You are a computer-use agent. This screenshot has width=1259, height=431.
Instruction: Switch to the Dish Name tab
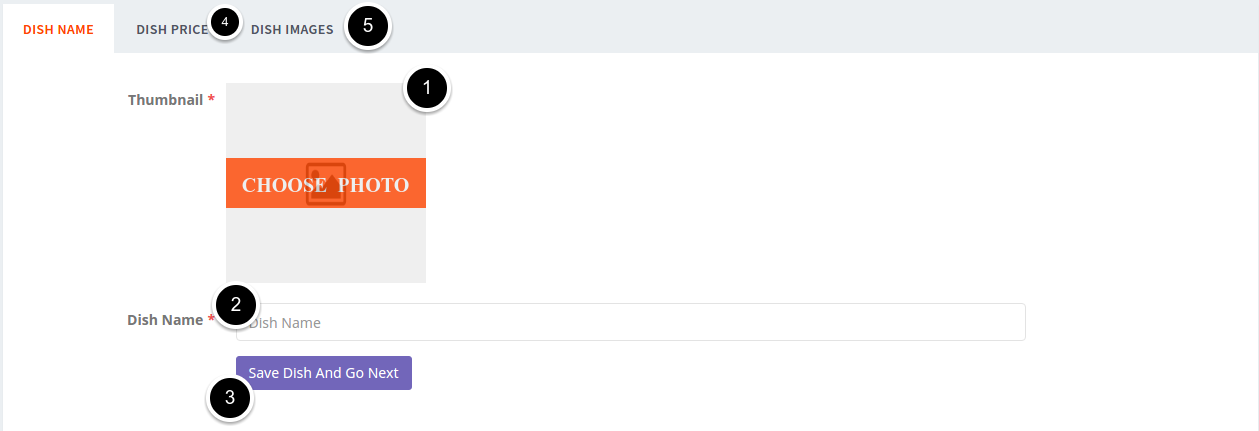(x=58, y=29)
